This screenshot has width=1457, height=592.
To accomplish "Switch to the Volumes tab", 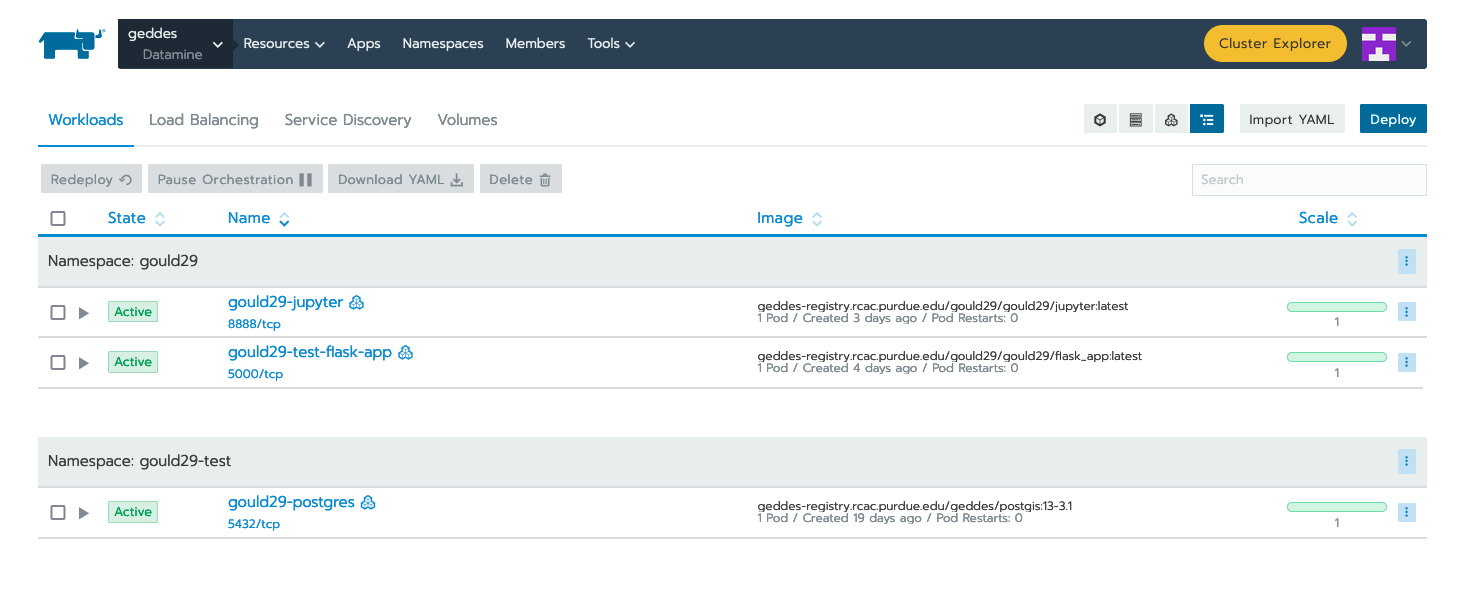I will point(466,119).
